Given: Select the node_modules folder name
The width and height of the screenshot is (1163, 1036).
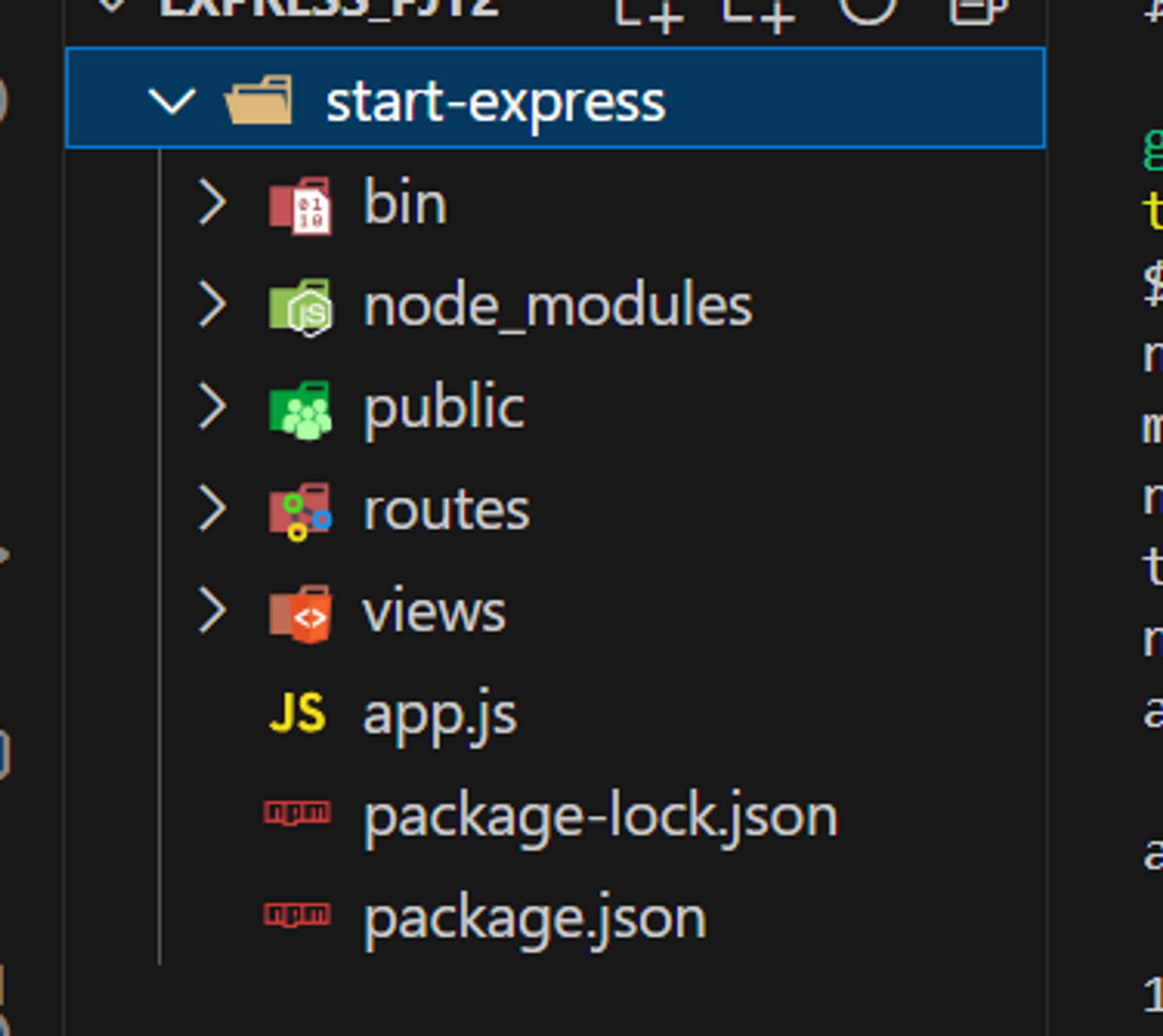Looking at the screenshot, I should coord(558,305).
